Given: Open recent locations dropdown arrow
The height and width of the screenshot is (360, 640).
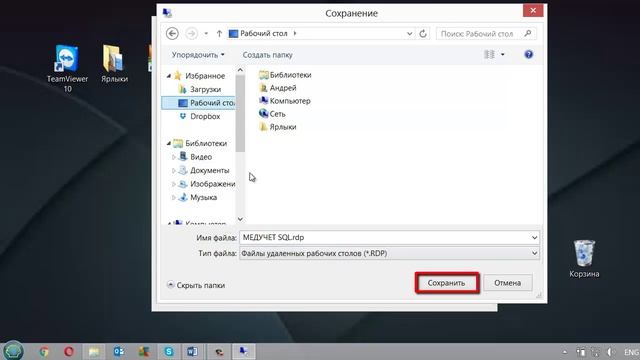Looking at the screenshot, I should [206, 33].
